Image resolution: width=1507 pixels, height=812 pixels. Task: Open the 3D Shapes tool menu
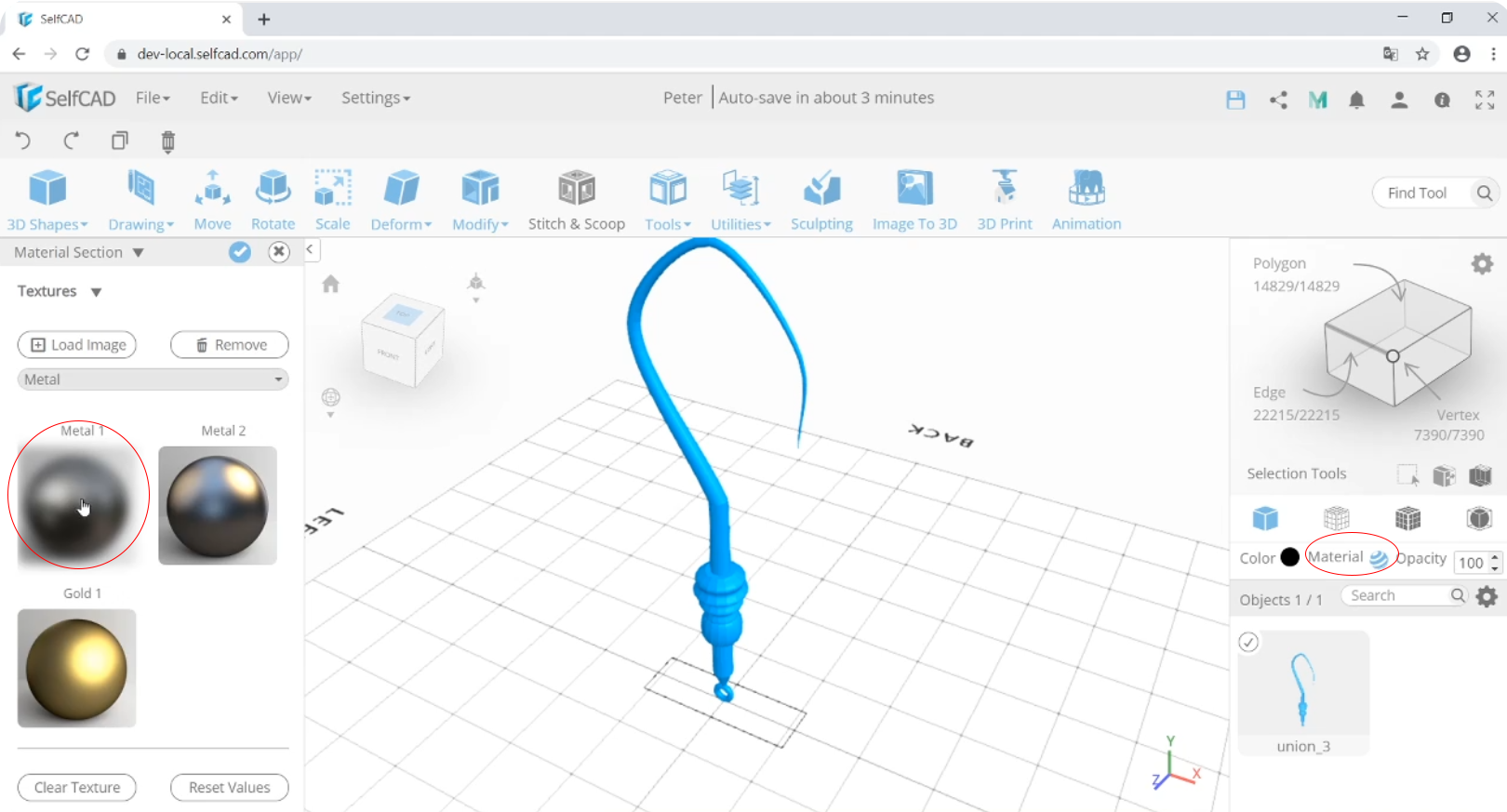[x=47, y=200]
